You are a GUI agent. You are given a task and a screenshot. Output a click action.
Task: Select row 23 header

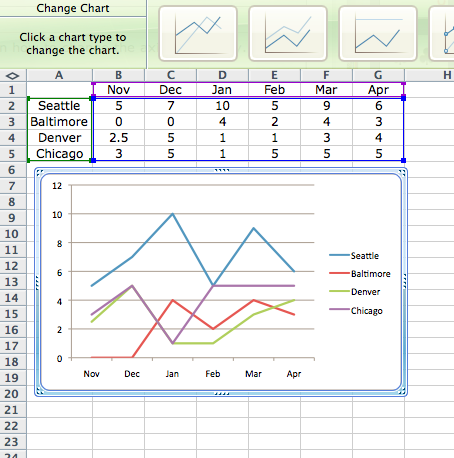(x=13, y=442)
